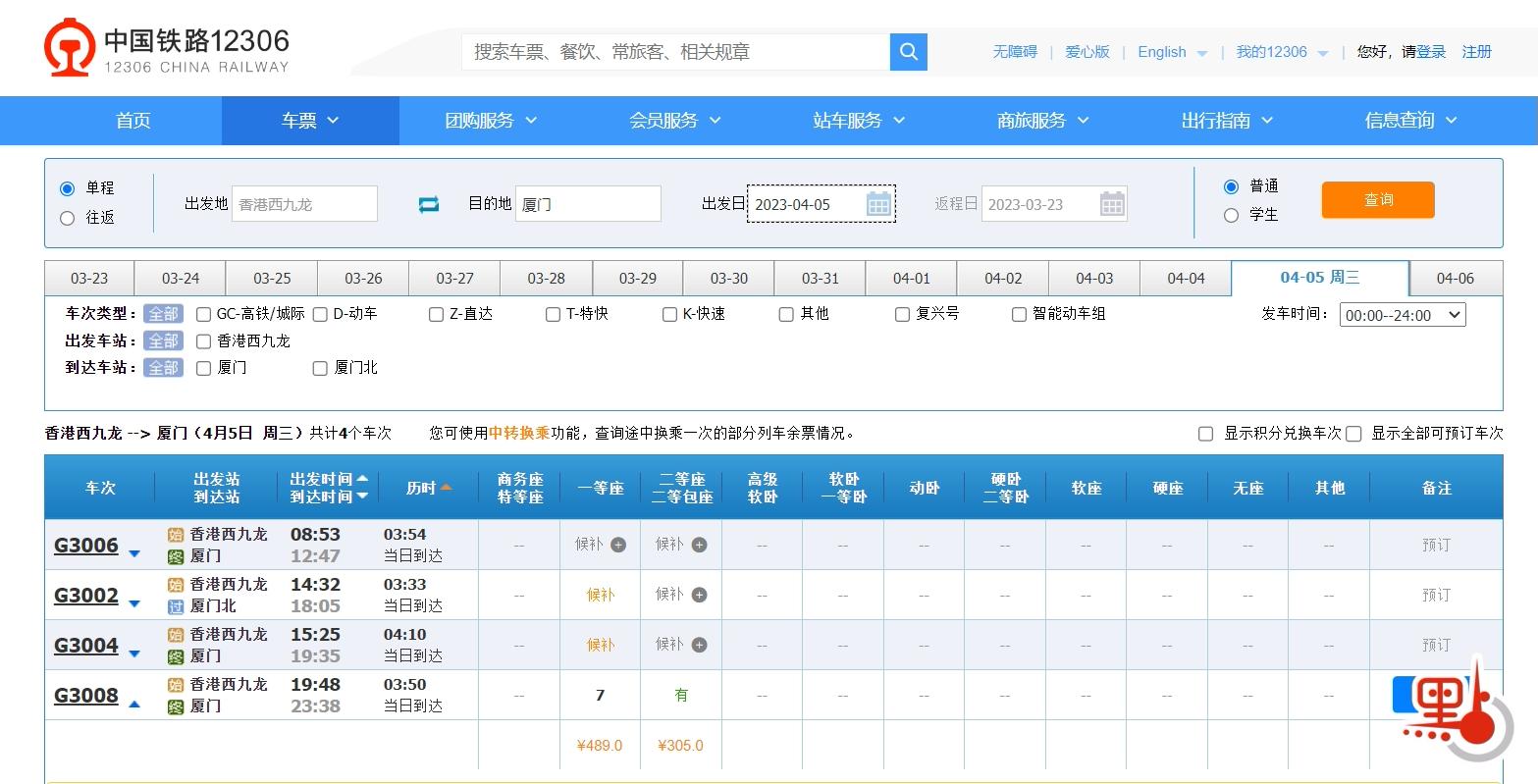Switch to the 04-06 date tab
The image size is (1538, 784).
click(x=1456, y=277)
